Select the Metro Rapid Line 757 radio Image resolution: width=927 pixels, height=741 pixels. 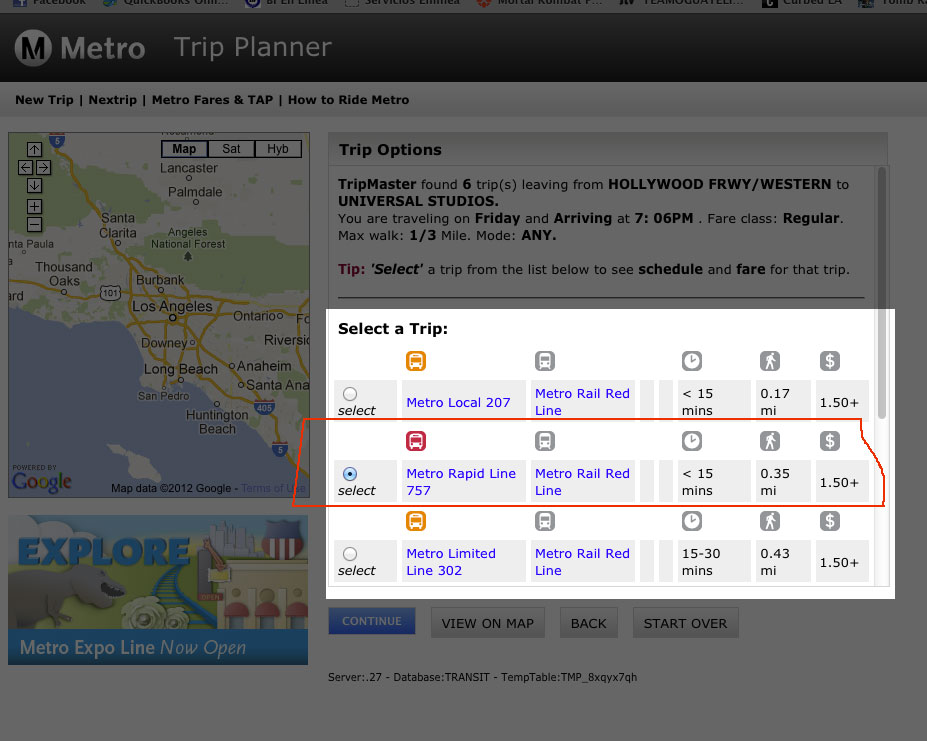point(350,474)
